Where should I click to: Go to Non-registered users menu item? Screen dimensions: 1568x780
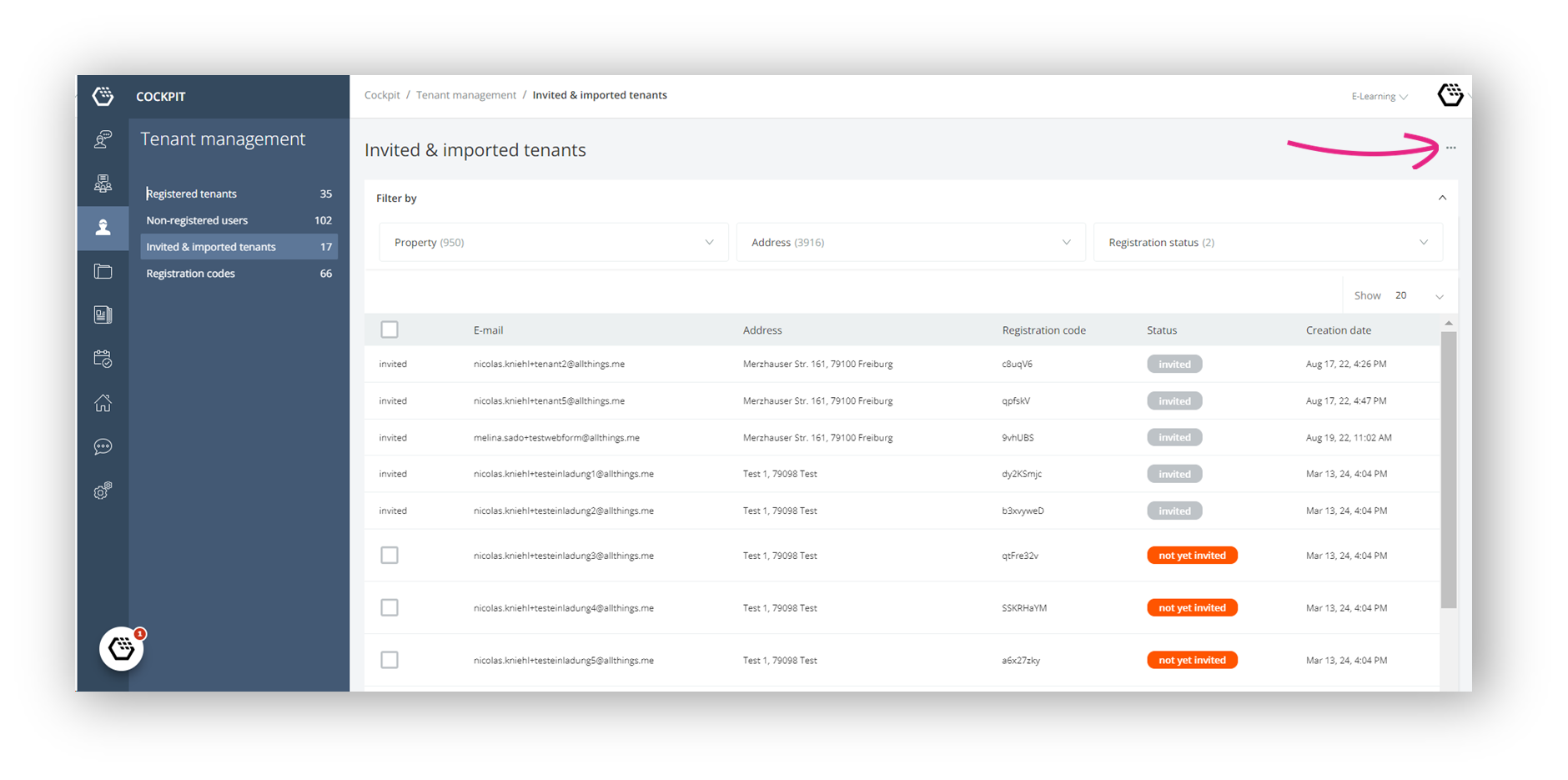(x=239, y=220)
